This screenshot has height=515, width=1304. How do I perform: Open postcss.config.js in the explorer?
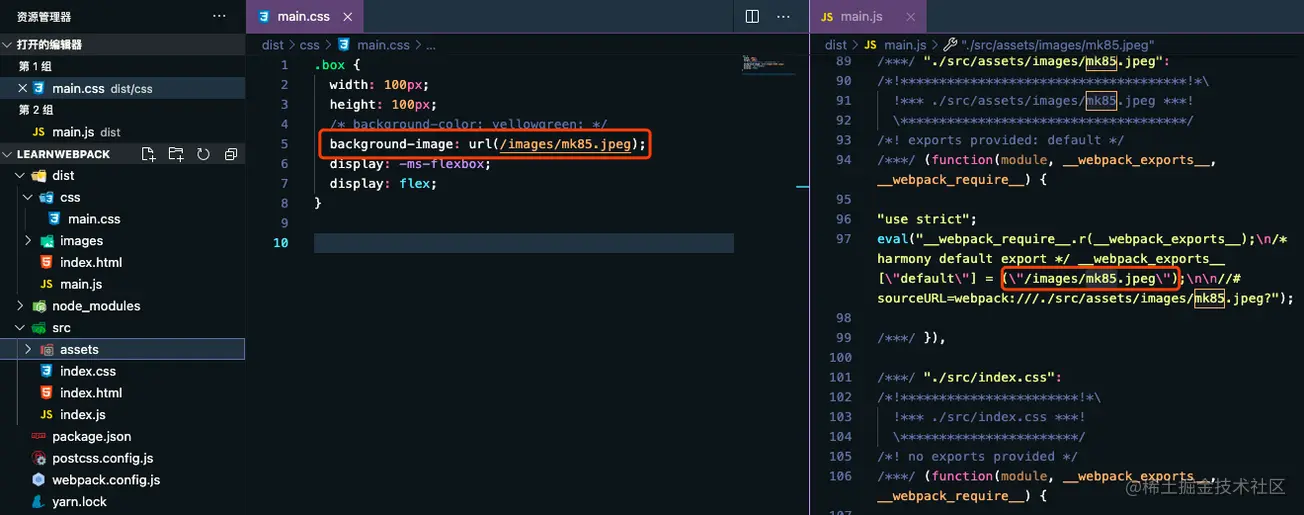102,458
